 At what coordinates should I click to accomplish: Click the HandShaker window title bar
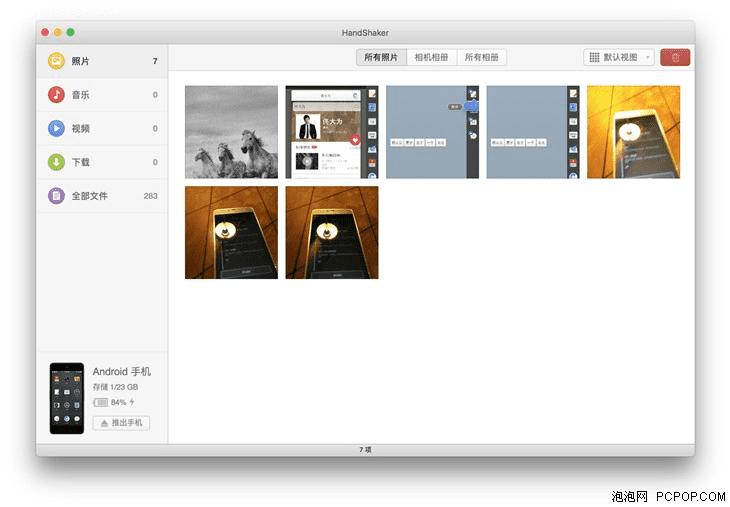click(x=365, y=32)
